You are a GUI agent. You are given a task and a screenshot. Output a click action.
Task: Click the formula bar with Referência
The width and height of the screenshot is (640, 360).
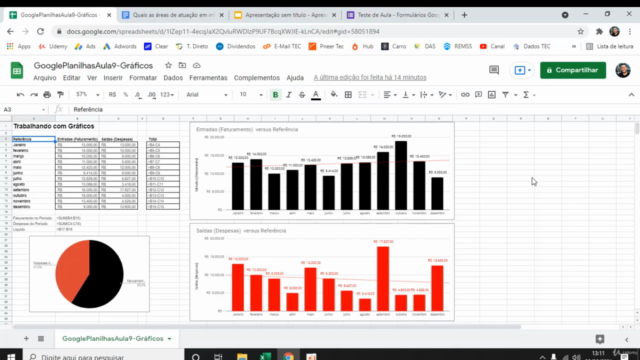tap(351, 109)
